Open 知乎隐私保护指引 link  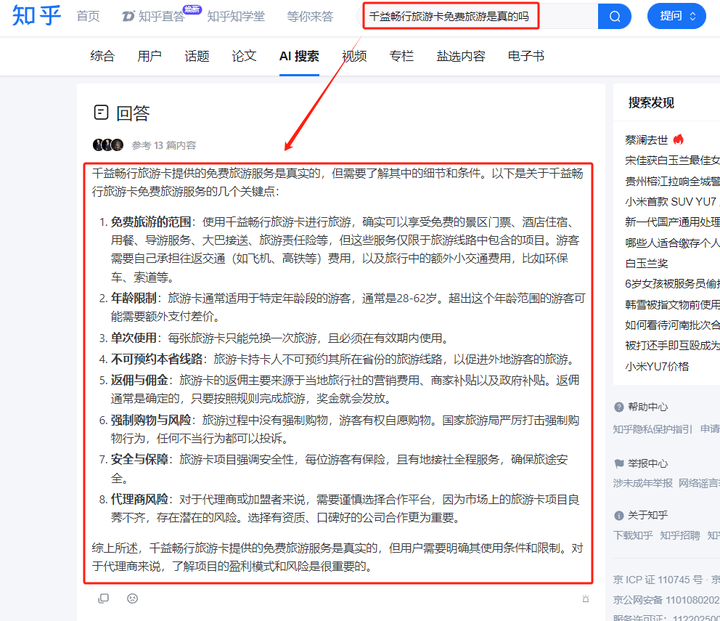click(652, 429)
